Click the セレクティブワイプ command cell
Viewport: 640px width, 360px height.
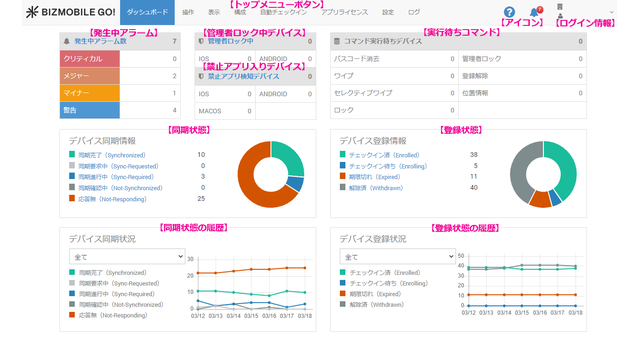[x=394, y=93]
